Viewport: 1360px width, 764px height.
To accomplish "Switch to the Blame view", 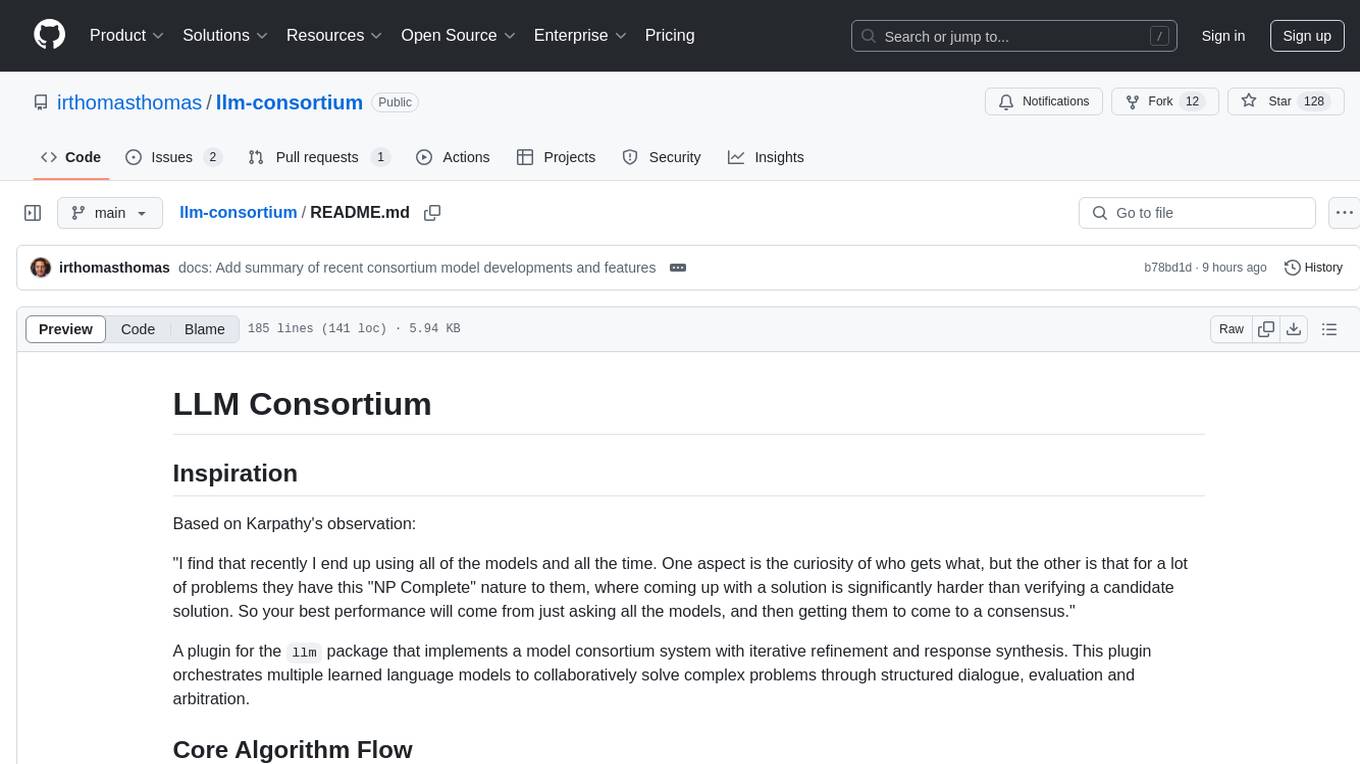I will (204, 329).
